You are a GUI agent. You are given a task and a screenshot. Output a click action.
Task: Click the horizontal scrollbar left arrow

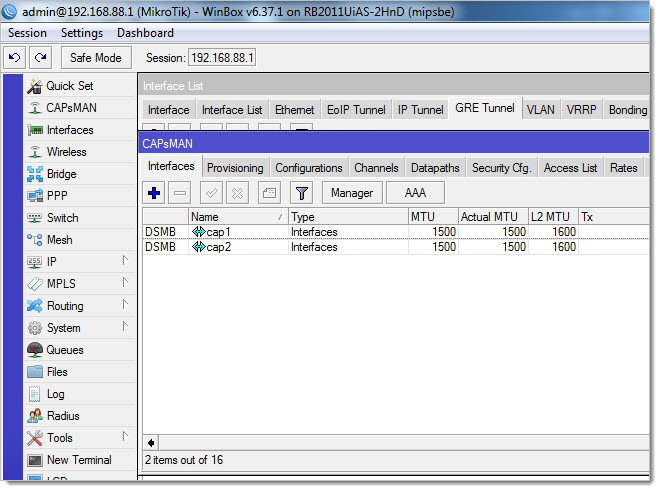click(x=151, y=443)
